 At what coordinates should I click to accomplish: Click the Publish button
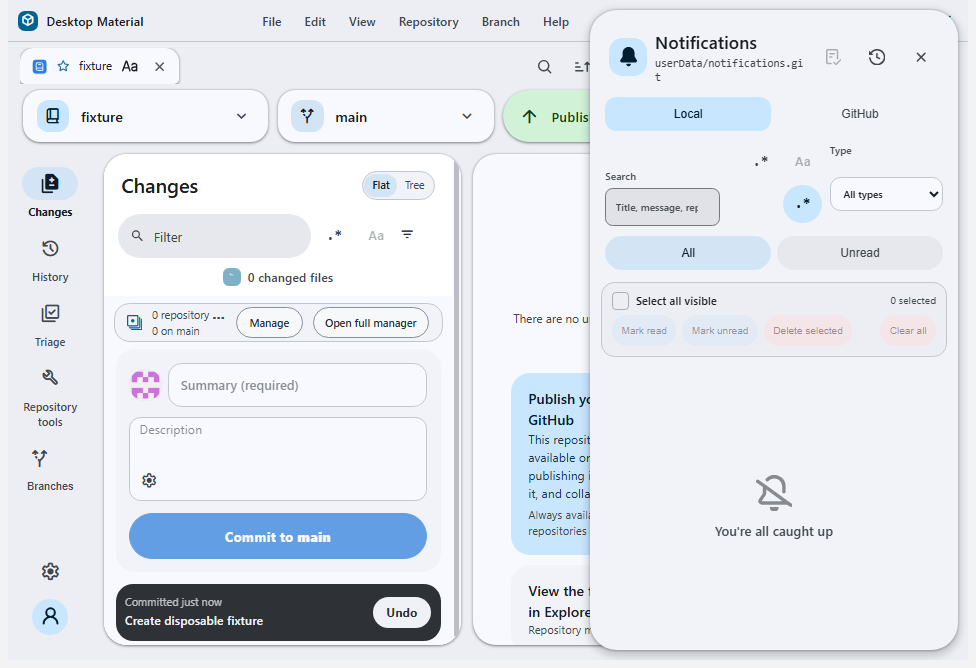548,116
